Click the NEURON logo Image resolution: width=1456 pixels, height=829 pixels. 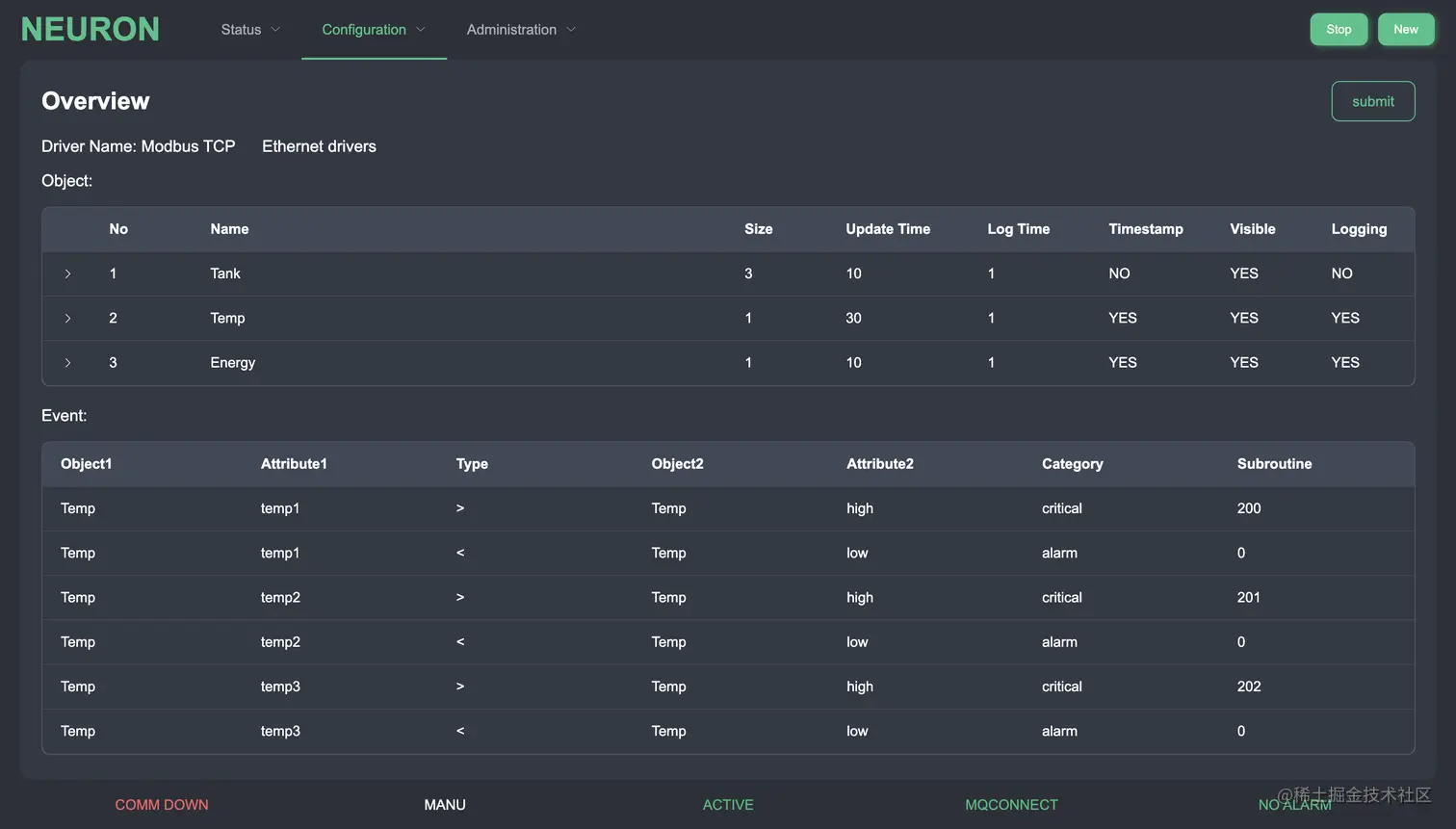point(91,30)
